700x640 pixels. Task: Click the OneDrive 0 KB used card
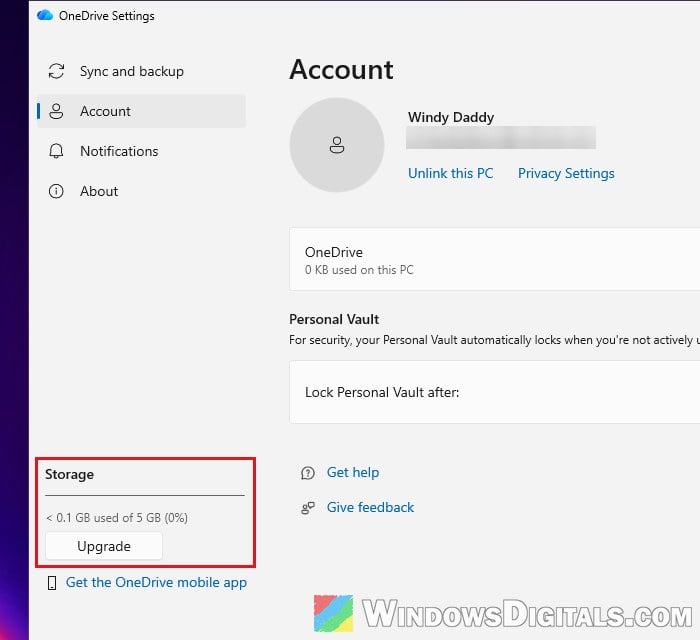[495, 259]
